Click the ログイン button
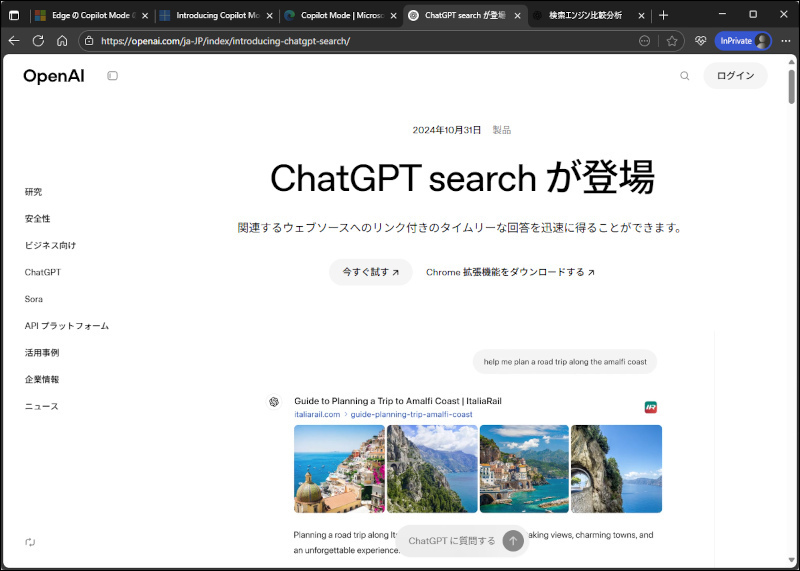The image size is (800, 571). [x=735, y=76]
